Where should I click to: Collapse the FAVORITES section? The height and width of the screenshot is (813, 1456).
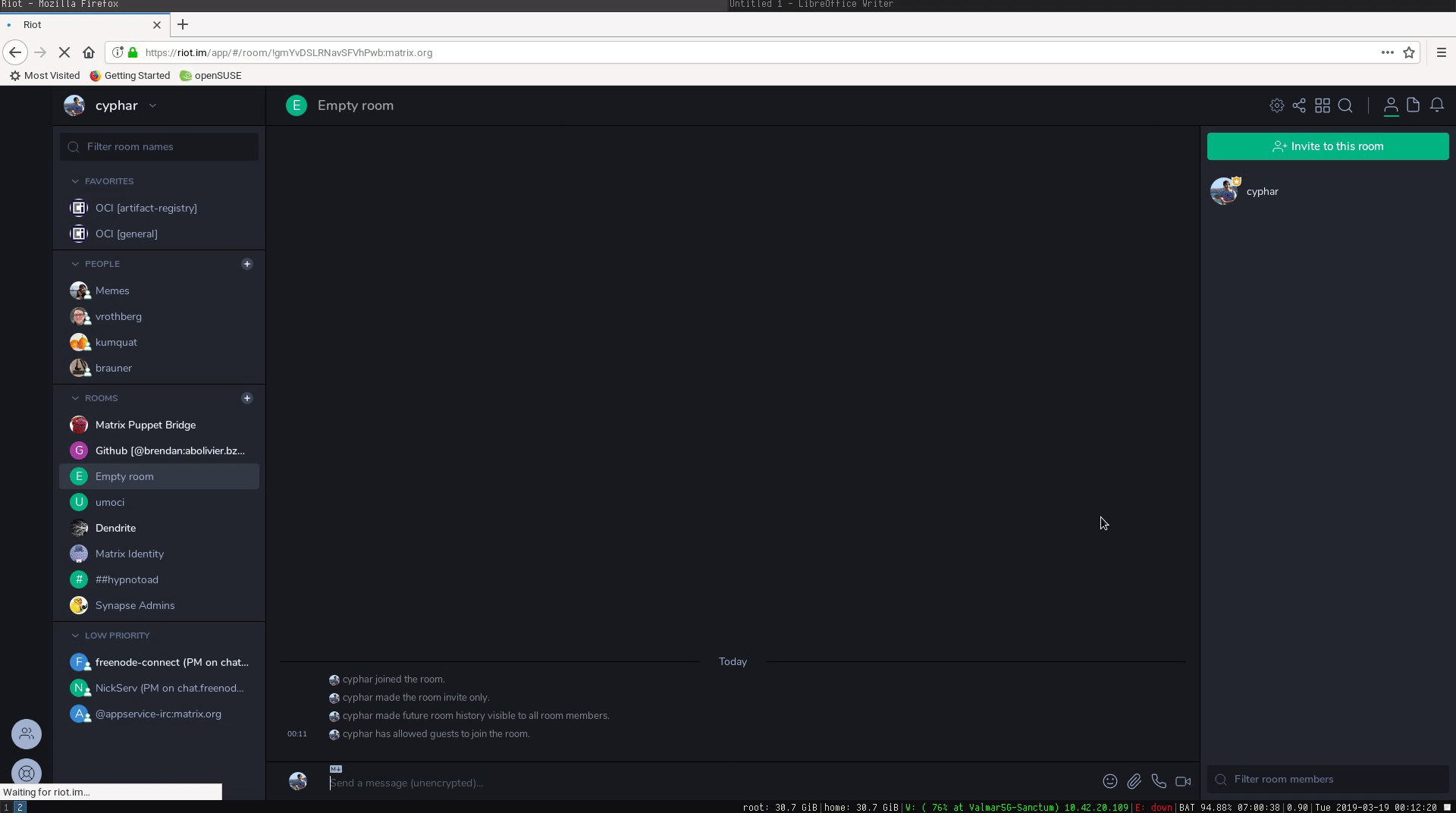pyautogui.click(x=75, y=181)
